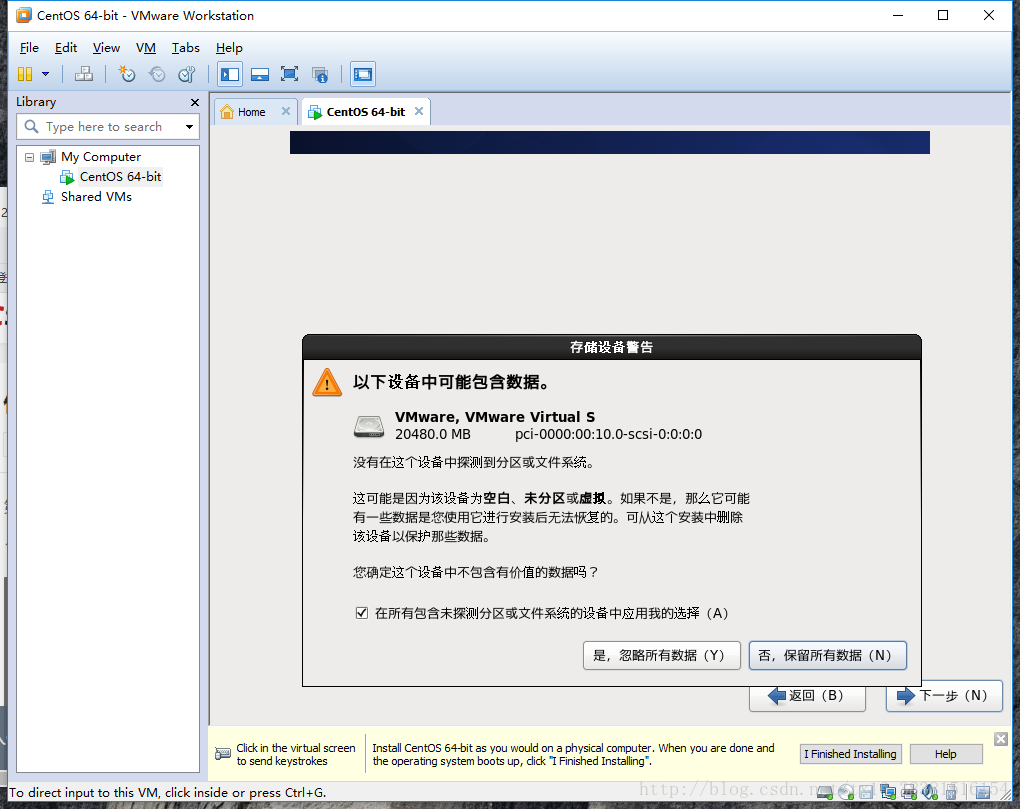The image size is (1020, 809).
Task: Toggle the apply-my-choice-to-all-devices checkbox
Action: tap(362, 613)
